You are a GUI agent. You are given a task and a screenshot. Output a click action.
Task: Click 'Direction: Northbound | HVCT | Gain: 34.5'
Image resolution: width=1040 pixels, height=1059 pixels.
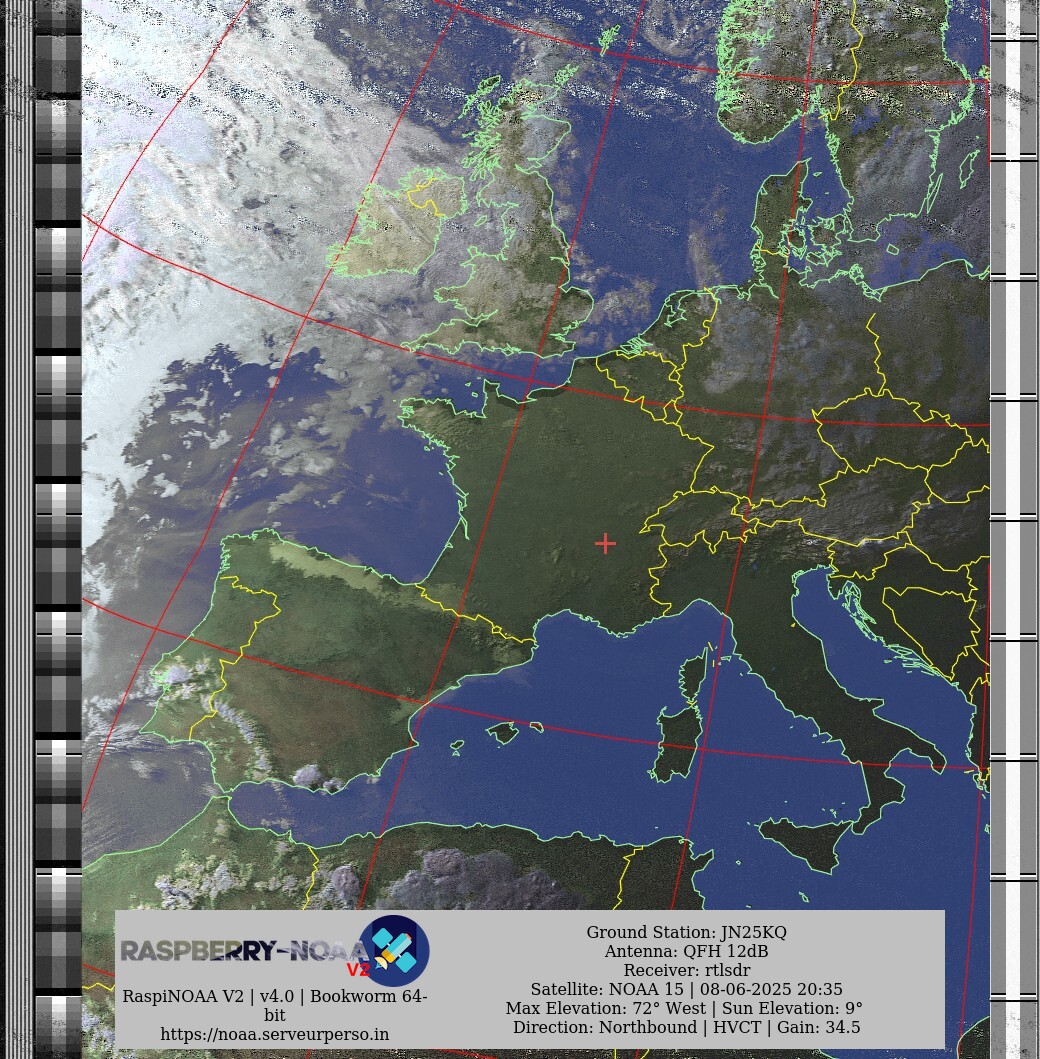point(686,1027)
